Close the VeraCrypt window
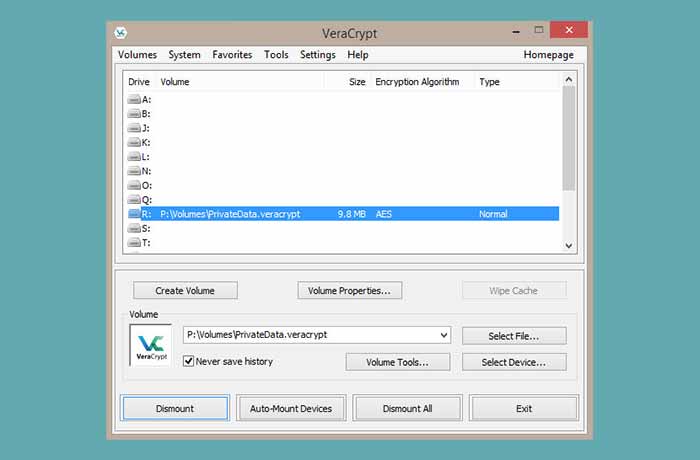This screenshot has height=460, width=700. [569, 30]
